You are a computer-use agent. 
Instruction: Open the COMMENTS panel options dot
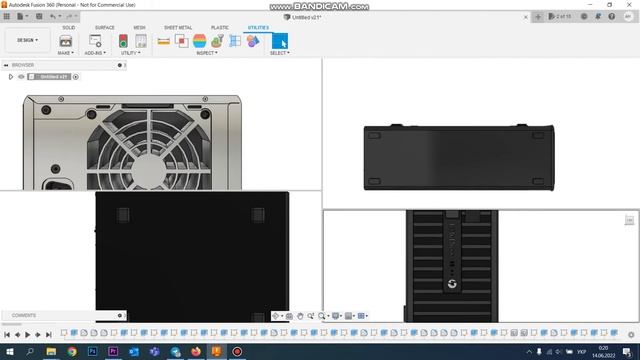pyautogui.click(x=120, y=316)
